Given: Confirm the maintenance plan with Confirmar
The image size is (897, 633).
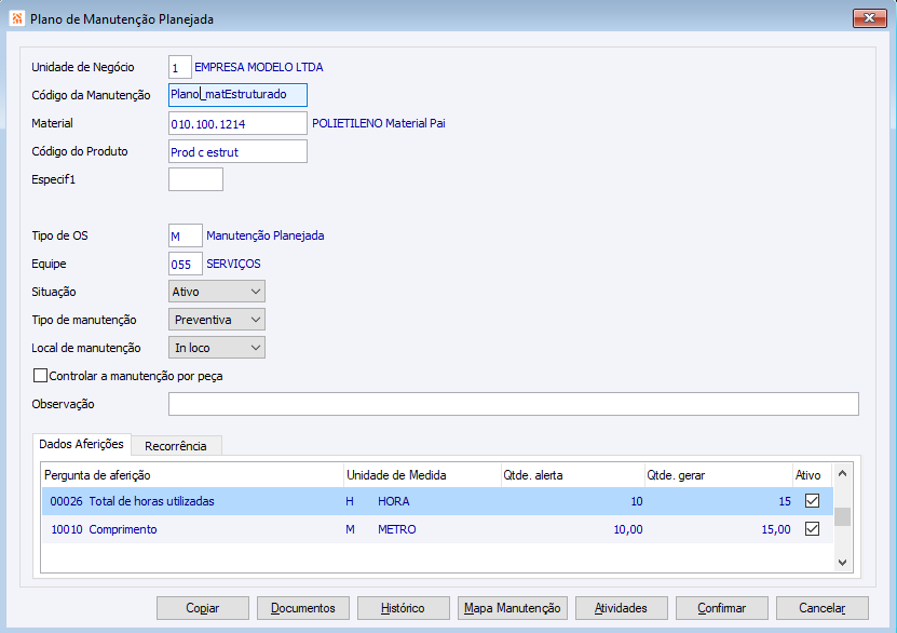Looking at the screenshot, I should pyautogui.click(x=722, y=608).
